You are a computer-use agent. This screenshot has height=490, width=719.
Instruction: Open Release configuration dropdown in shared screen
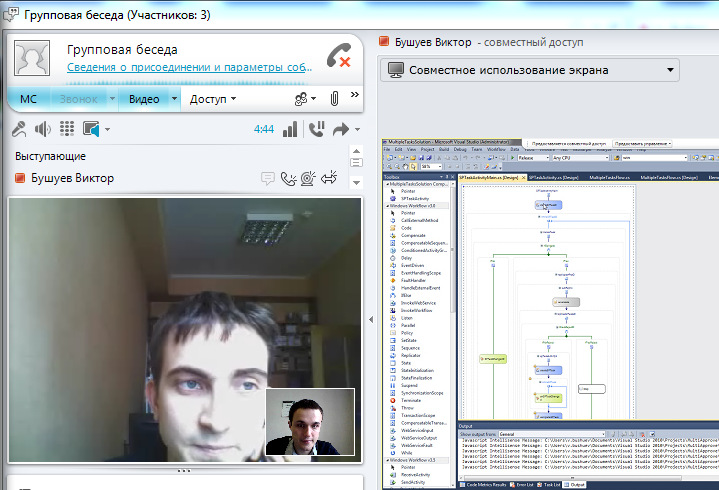tap(533, 158)
